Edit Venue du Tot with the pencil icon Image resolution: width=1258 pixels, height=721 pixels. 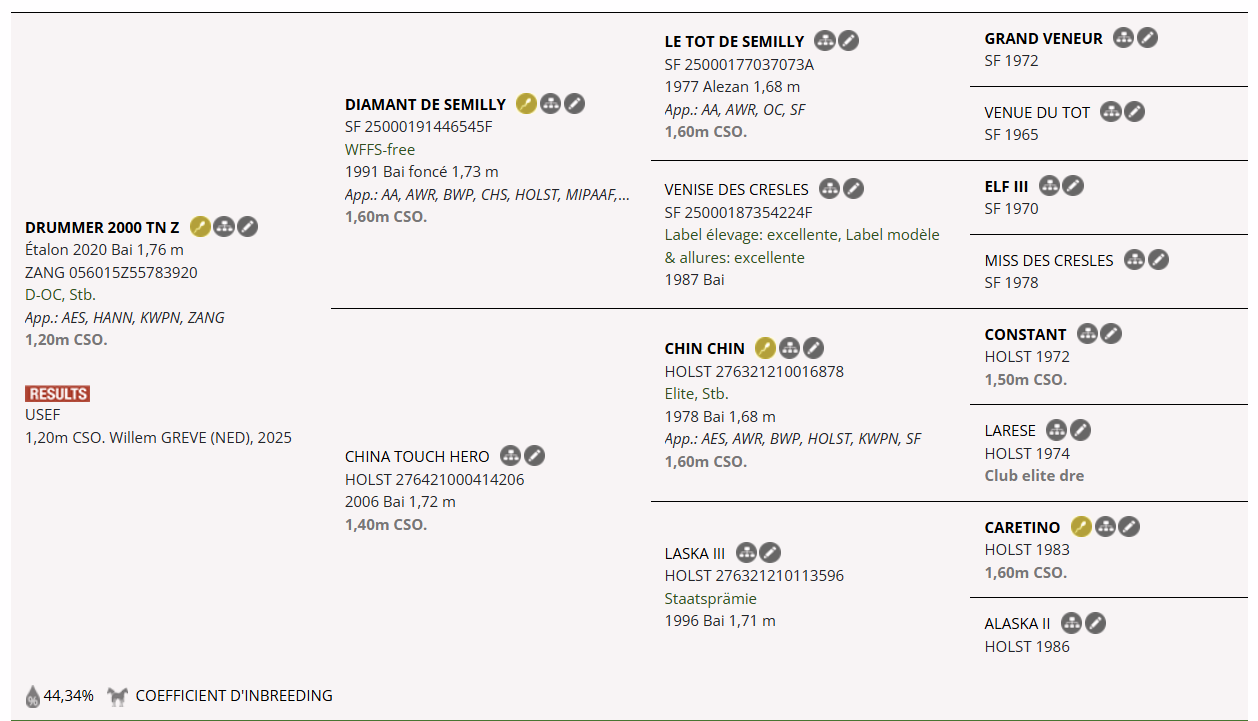coord(1134,112)
